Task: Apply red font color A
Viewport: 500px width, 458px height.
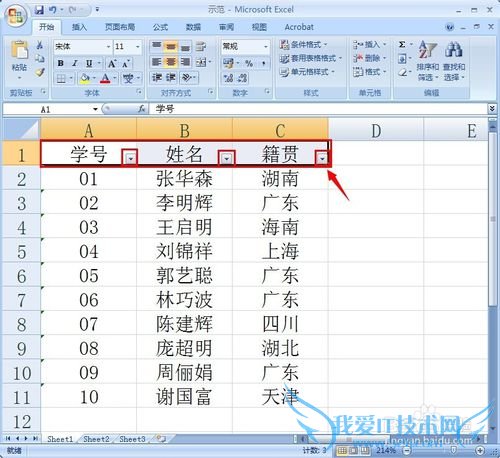Action: [x=105, y=79]
